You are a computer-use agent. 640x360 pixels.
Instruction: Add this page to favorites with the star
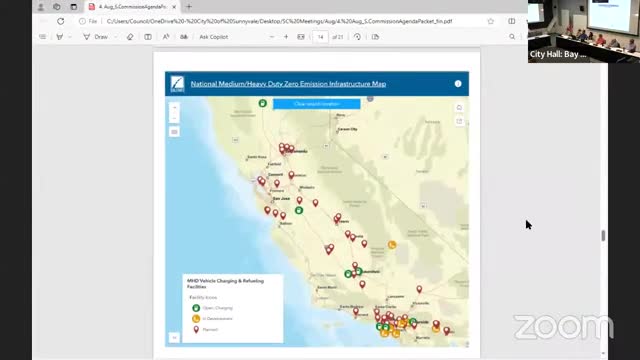click(x=491, y=21)
